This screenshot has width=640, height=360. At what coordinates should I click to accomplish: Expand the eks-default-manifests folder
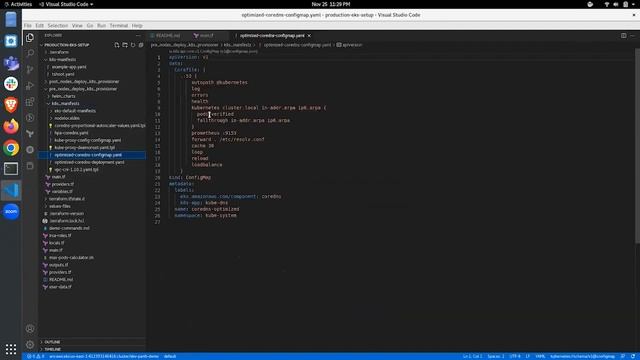tap(74, 111)
